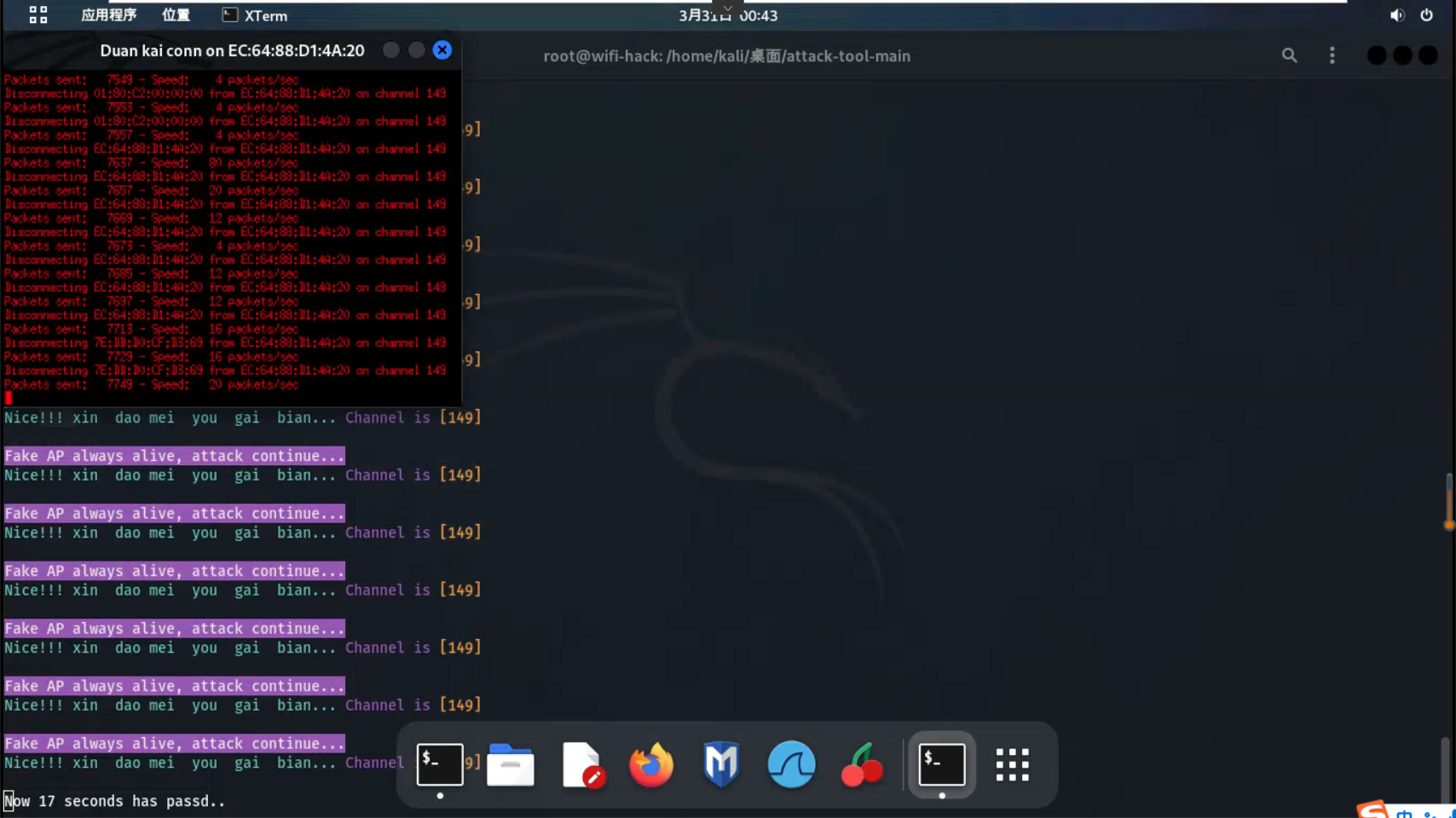This screenshot has width=1456, height=818.
Task: Select the running XTerm in the dock
Action: pos(941,764)
